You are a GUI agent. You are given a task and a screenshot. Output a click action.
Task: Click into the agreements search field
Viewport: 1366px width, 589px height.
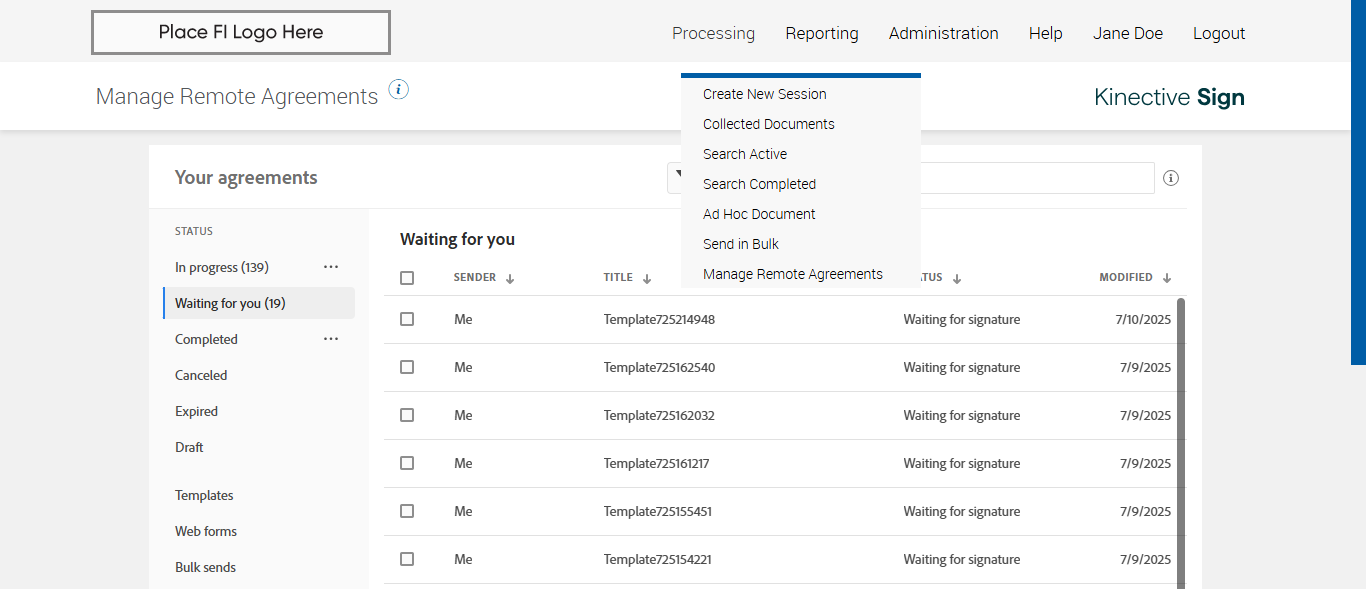point(1036,178)
